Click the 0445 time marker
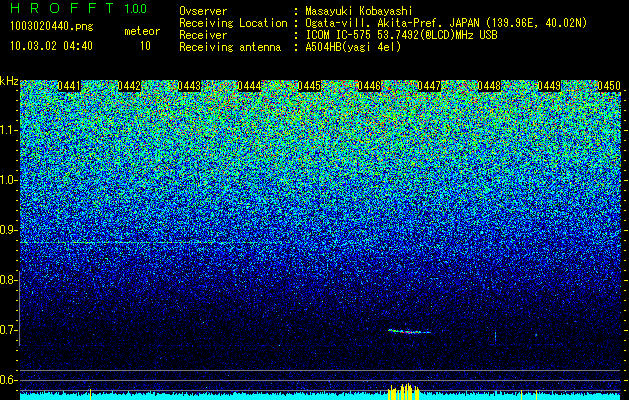Image resolution: width=629 pixels, height=400 pixels. [x=309, y=86]
